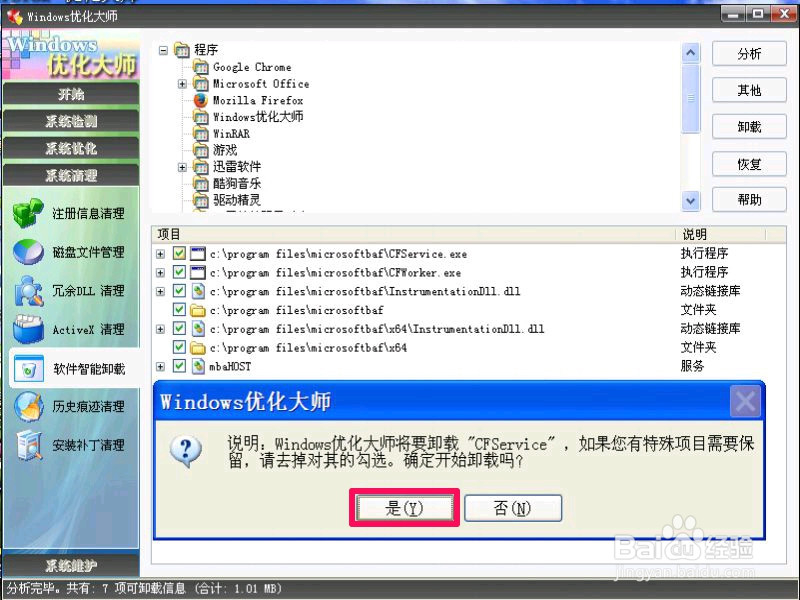Open the 系统检测 sidebar section
The width and height of the screenshot is (800, 600).
[x=71, y=121]
